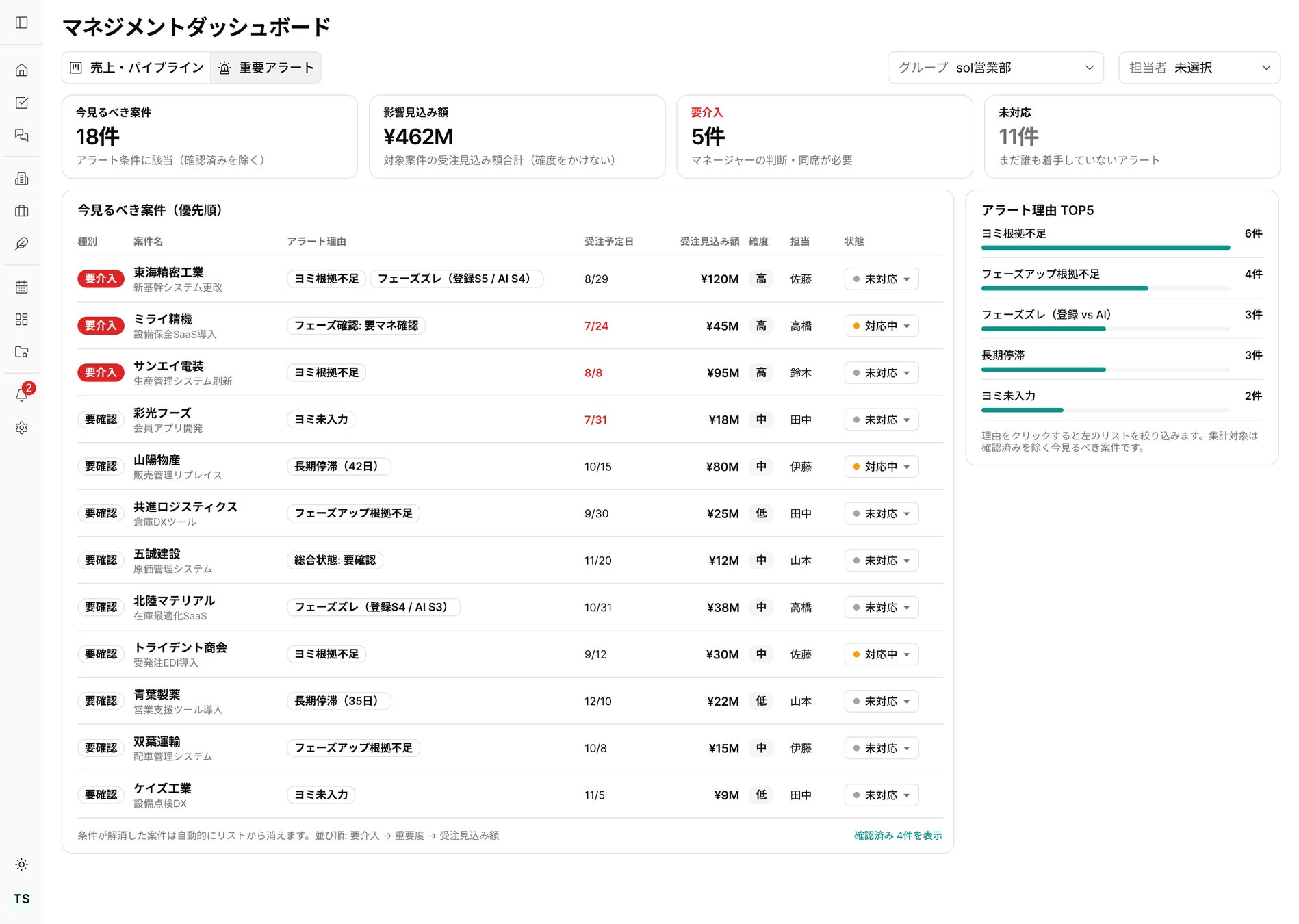Switch to 重要アラート tab
Viewport: 1299px width, 924px height.
click(x=266, y=68)
